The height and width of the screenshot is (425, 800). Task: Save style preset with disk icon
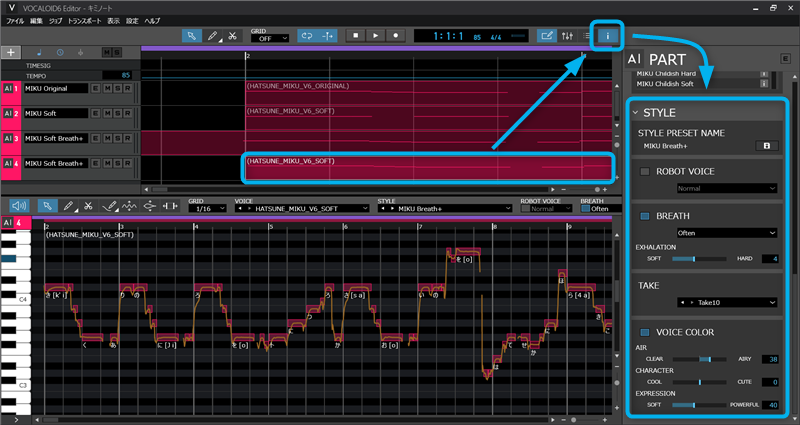(x=767, y=146)
